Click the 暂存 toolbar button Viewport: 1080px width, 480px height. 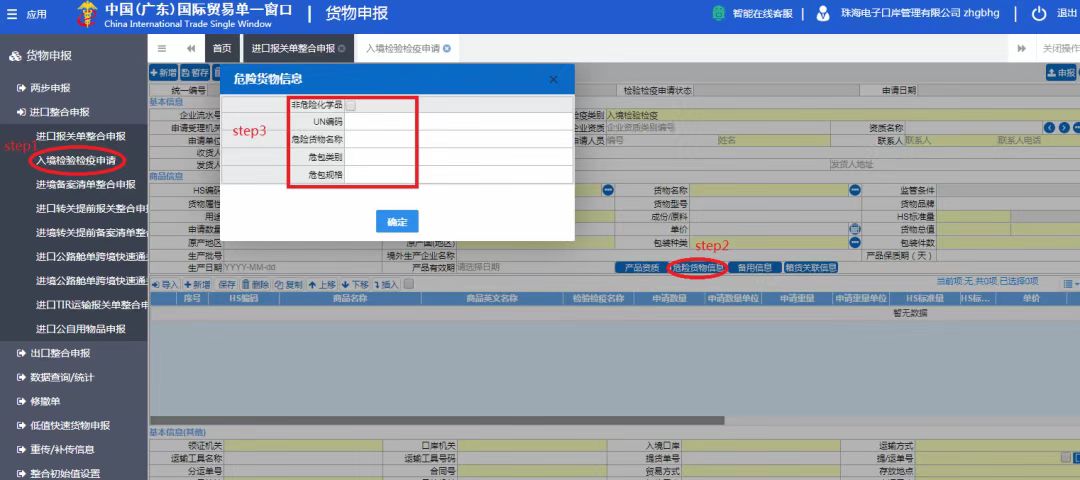tap(195, 72)
